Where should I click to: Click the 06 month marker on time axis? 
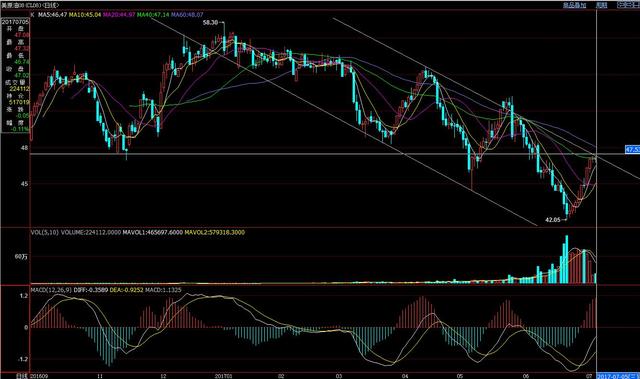coord(526,376)
